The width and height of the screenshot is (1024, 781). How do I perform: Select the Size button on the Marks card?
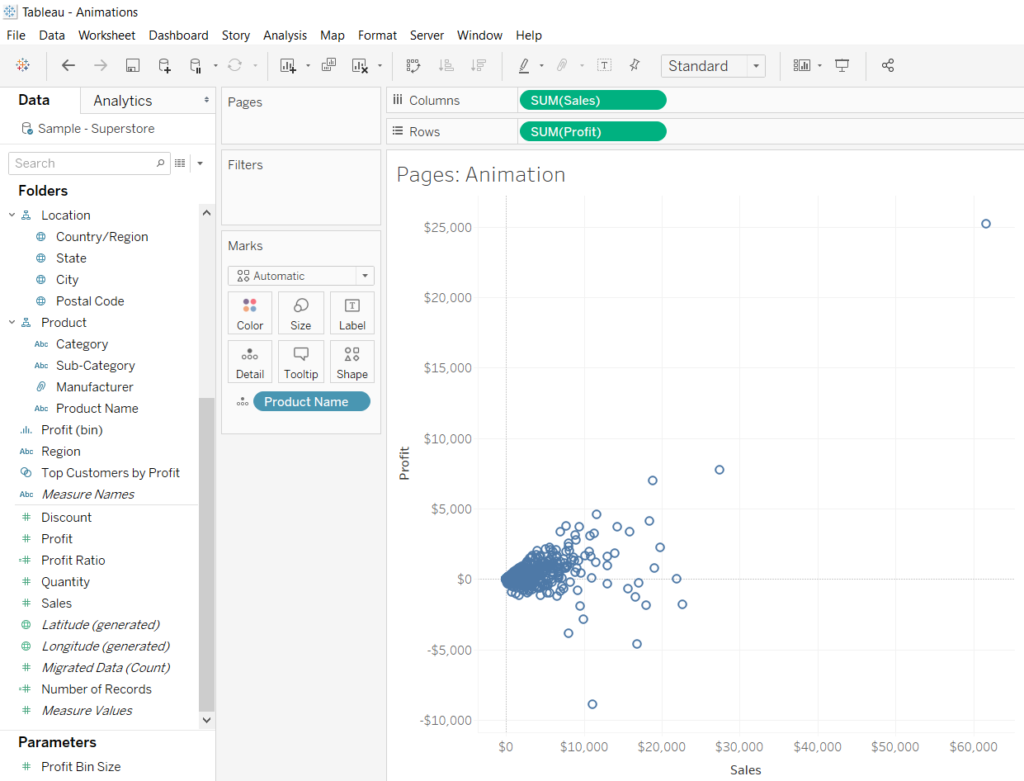click(300, 312)
